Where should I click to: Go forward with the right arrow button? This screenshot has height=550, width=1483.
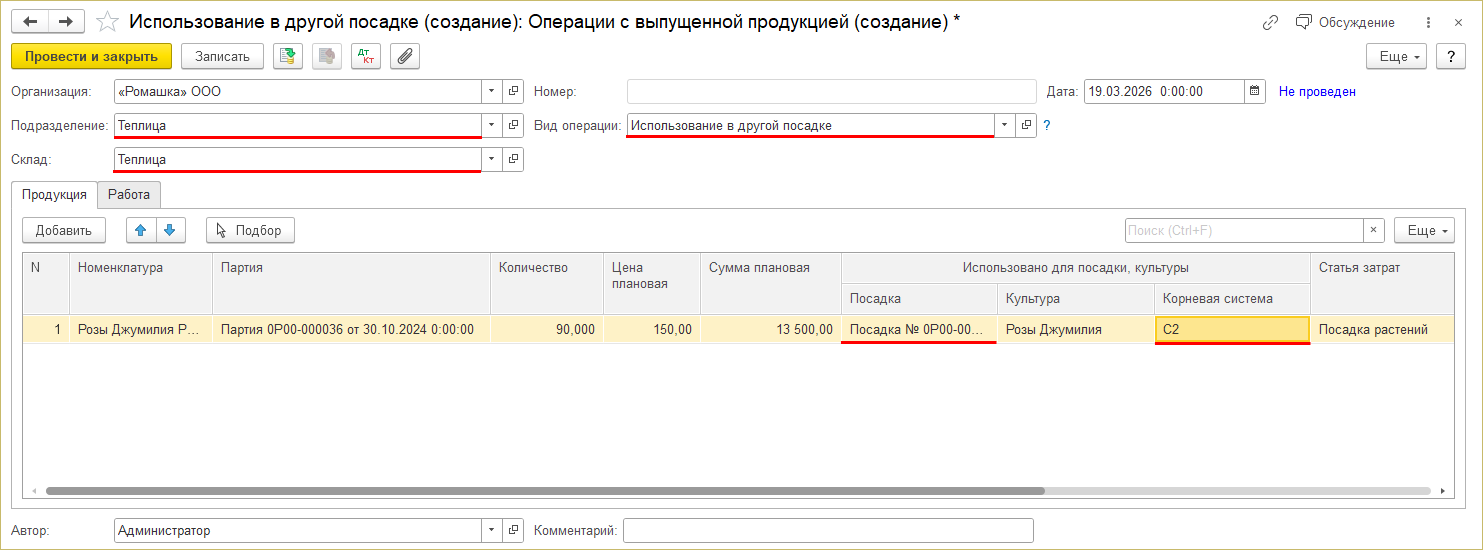[66, 22]
